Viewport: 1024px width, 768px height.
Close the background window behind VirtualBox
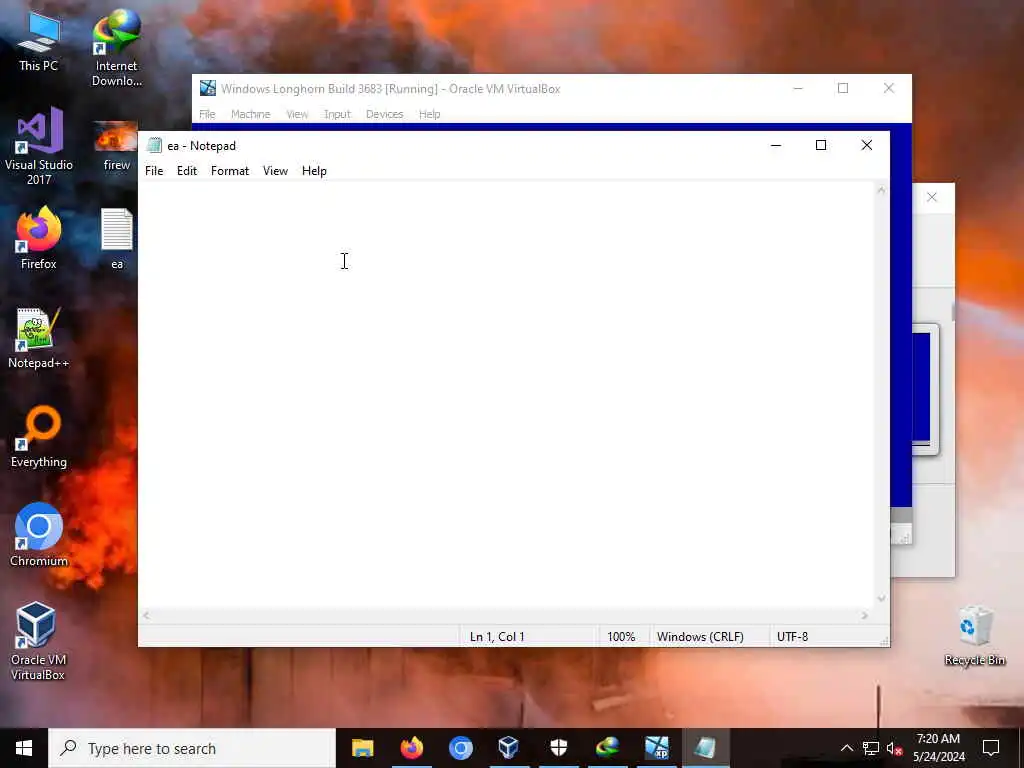[932, 197]
